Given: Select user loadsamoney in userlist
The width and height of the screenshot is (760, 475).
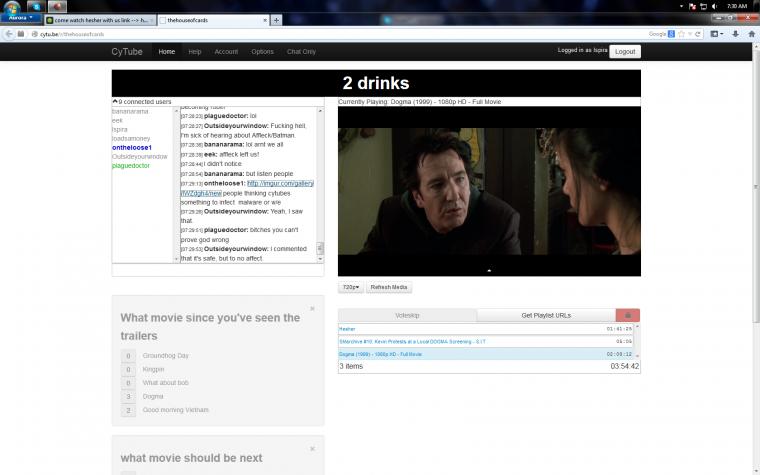Looking at the screenshot, I should coord(131,138).
